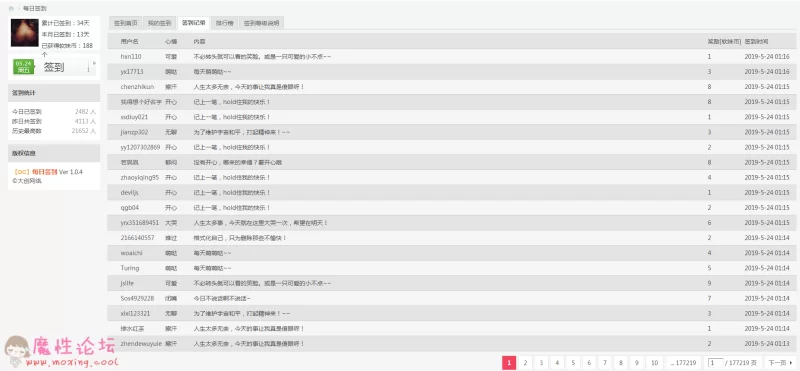800x371 pixels.
Task: Click the 内容 column header
Action: click(x=199, y=41)
